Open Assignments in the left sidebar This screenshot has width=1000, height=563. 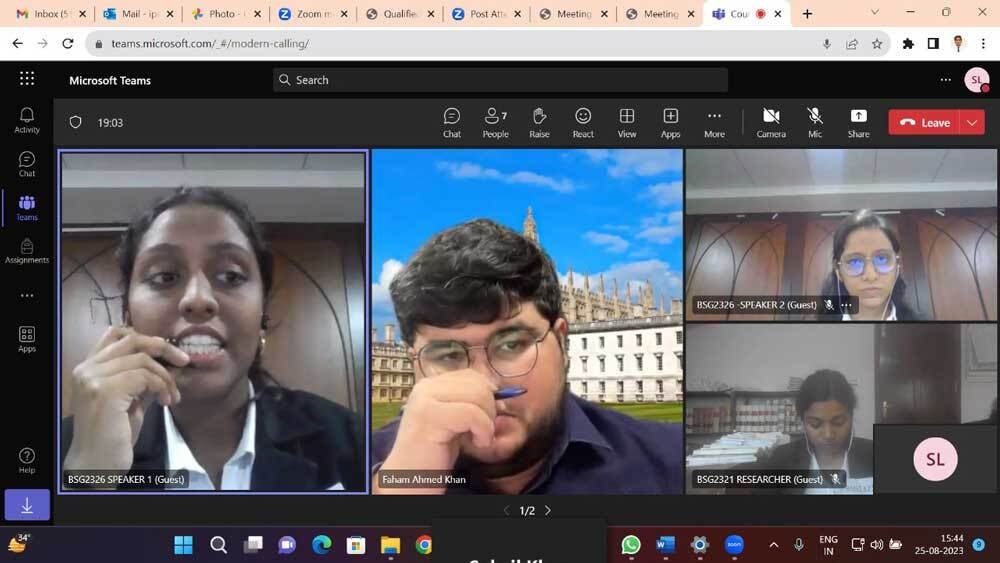[x=27, y=251]
